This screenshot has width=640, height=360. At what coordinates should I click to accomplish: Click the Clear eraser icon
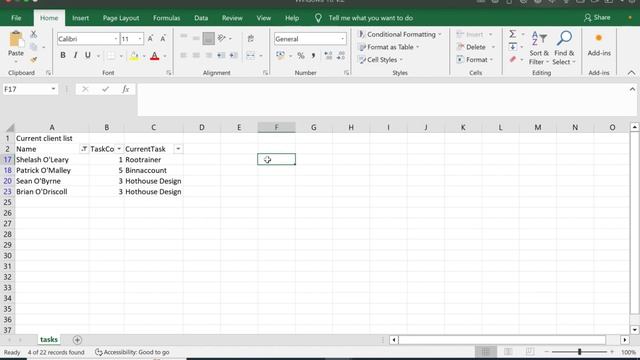[513, 60]
